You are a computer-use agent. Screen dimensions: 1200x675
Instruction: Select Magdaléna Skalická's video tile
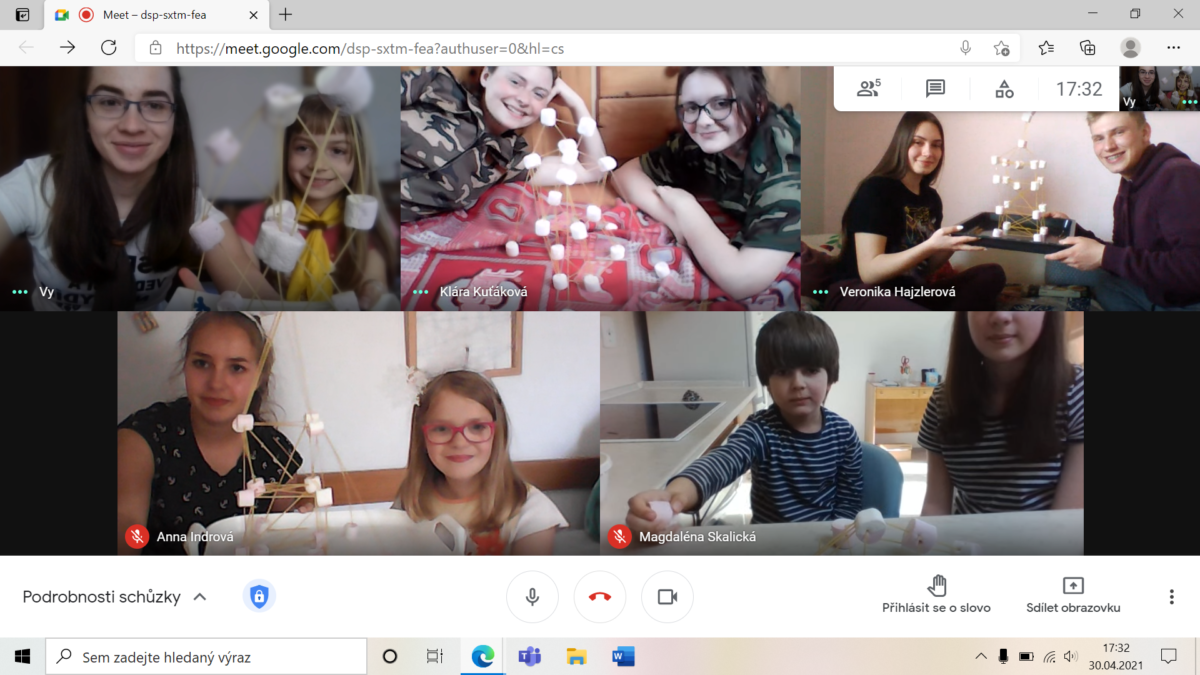click(x=842, y=433)
